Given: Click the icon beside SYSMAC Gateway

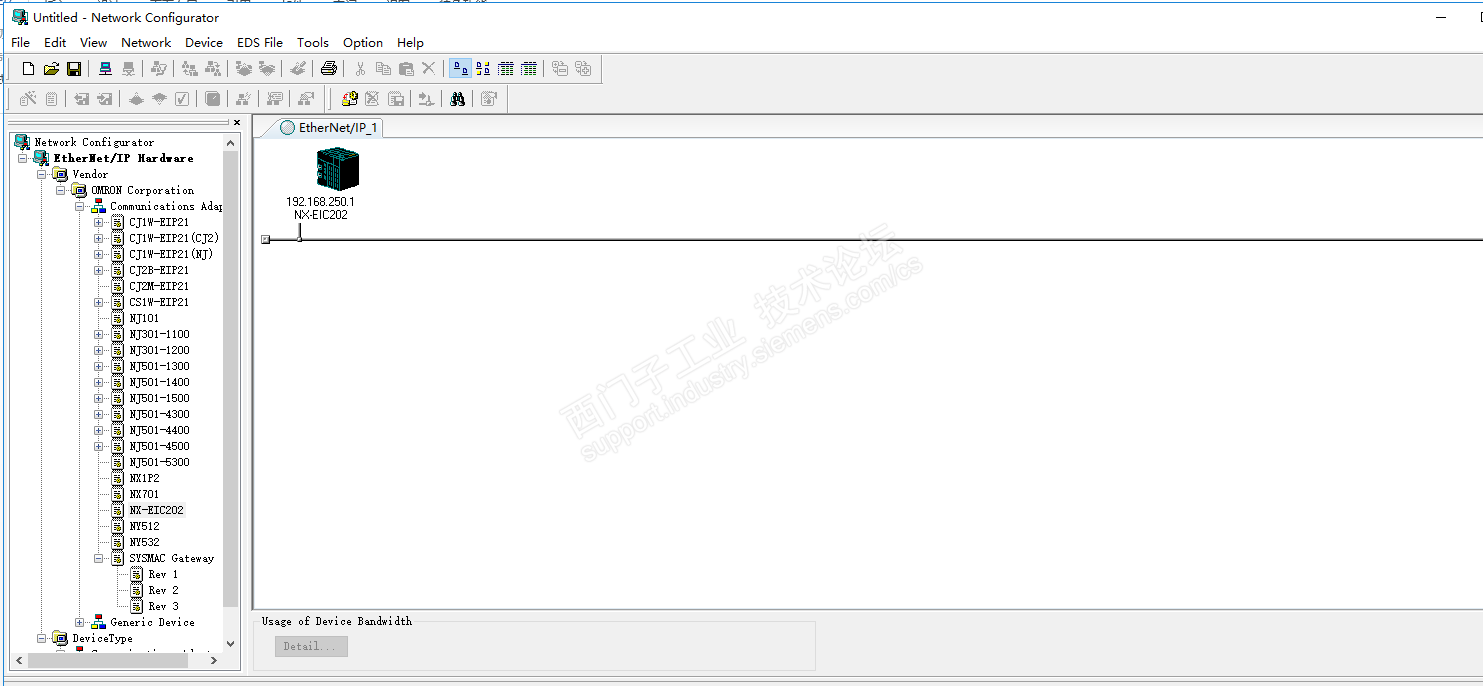Looking at the screenshot, I should tap(118, 558).
